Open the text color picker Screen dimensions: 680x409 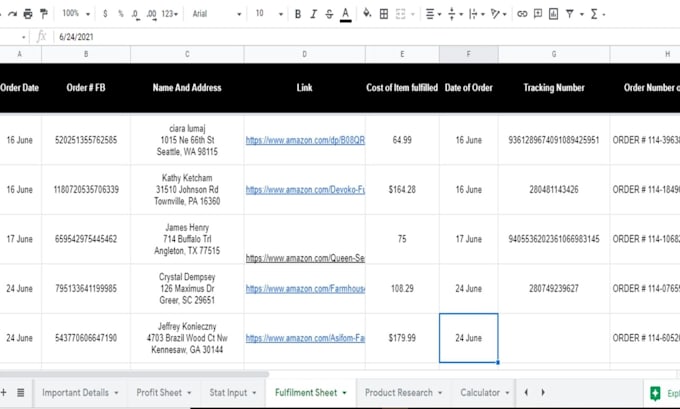[x=346, y=14]
